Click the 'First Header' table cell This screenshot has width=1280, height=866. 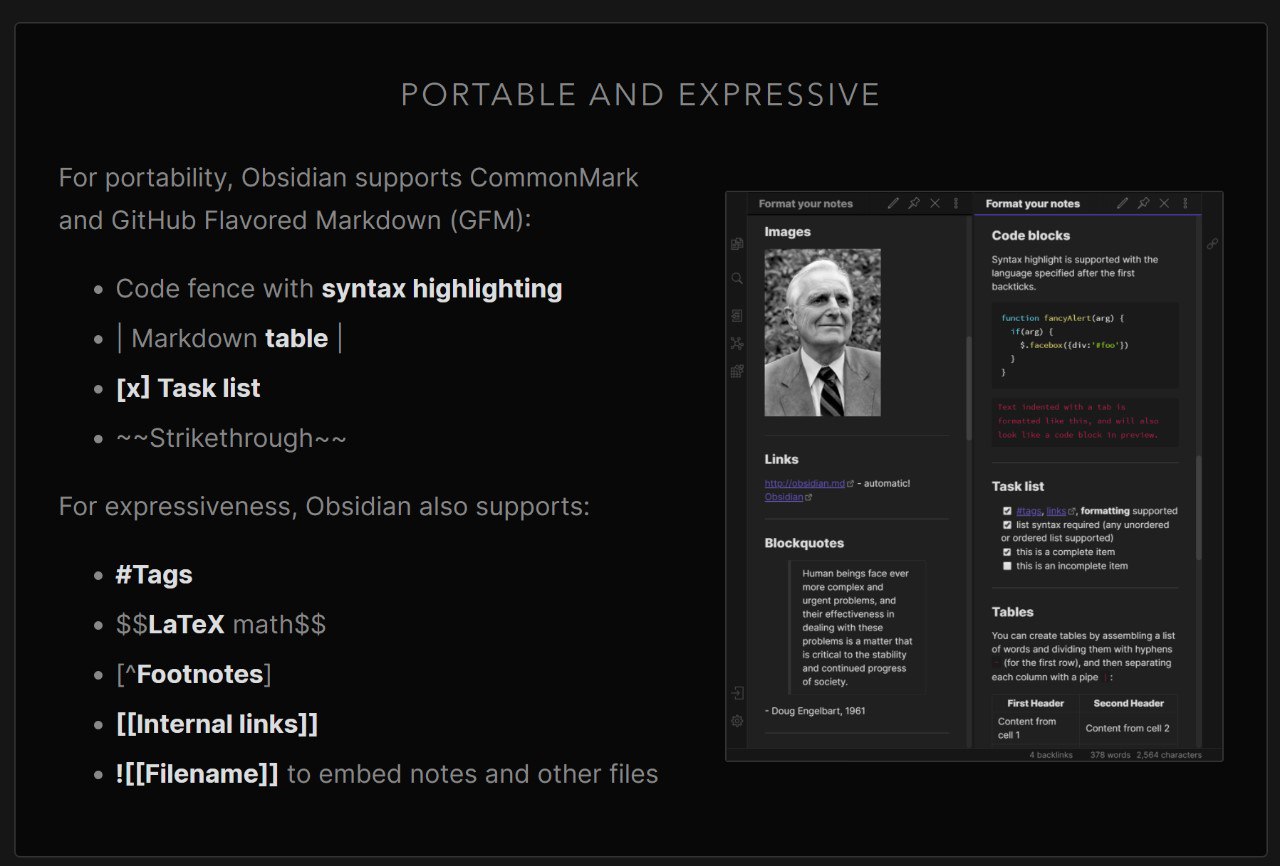[x=1036, y=703]
